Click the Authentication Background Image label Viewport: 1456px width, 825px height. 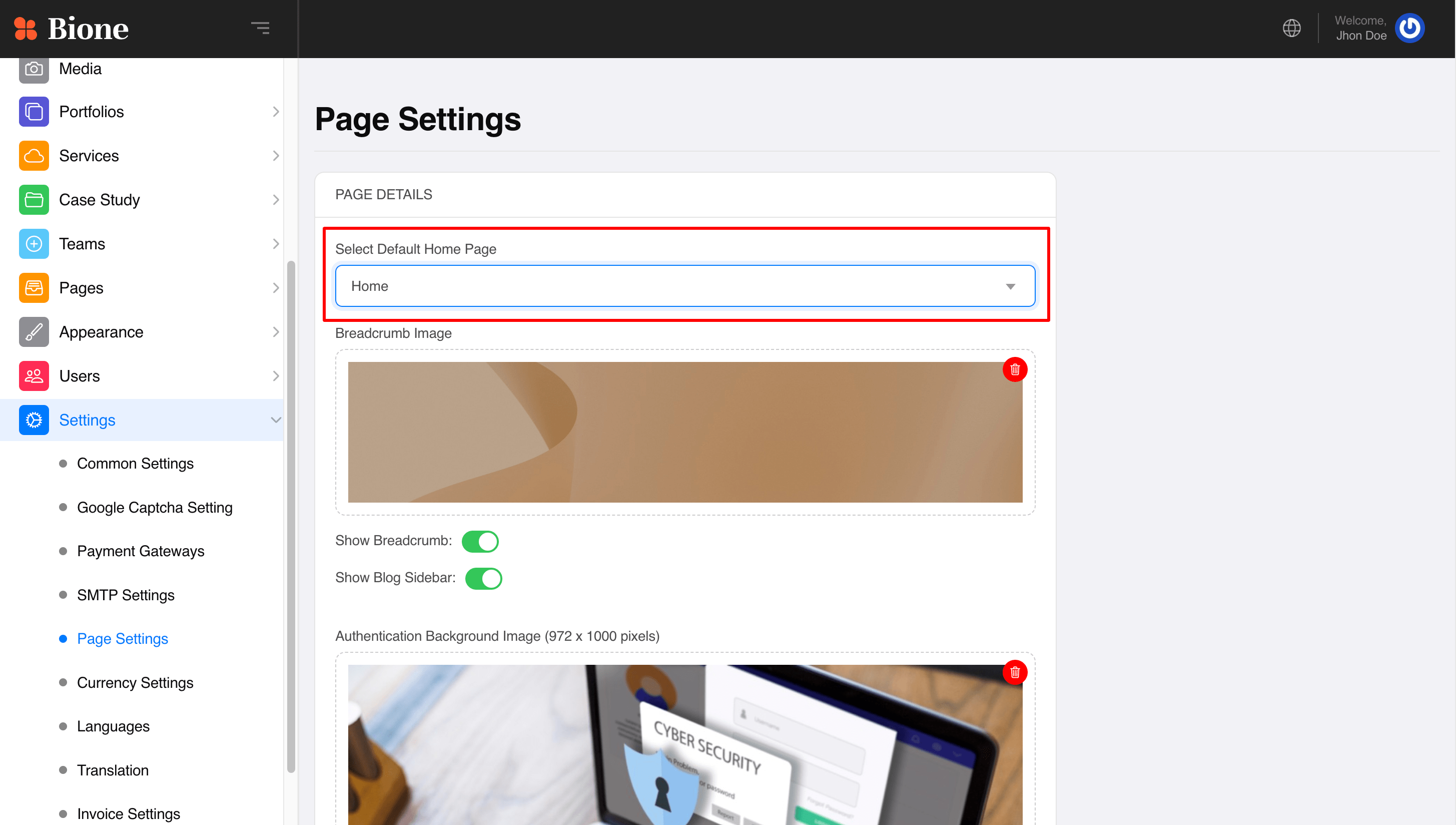(497, 636)
